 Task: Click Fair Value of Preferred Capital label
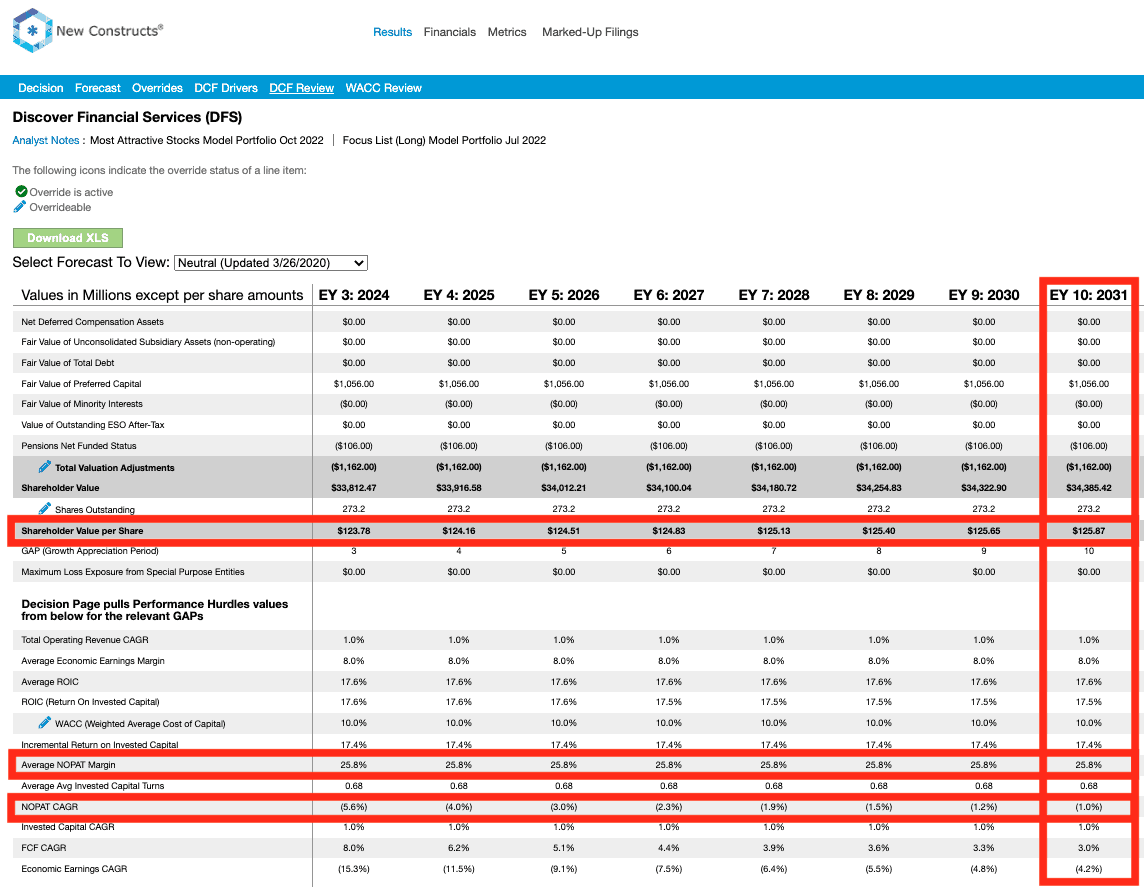pos(81,384)
